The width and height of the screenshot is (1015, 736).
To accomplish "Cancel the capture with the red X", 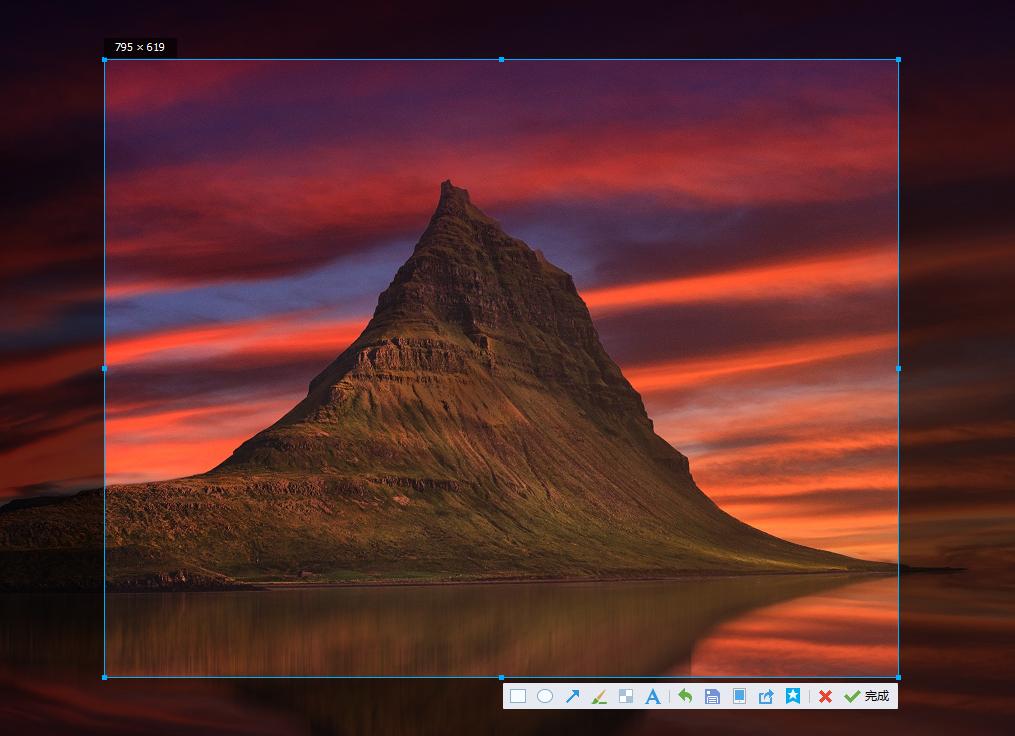I will click(825, 696).
